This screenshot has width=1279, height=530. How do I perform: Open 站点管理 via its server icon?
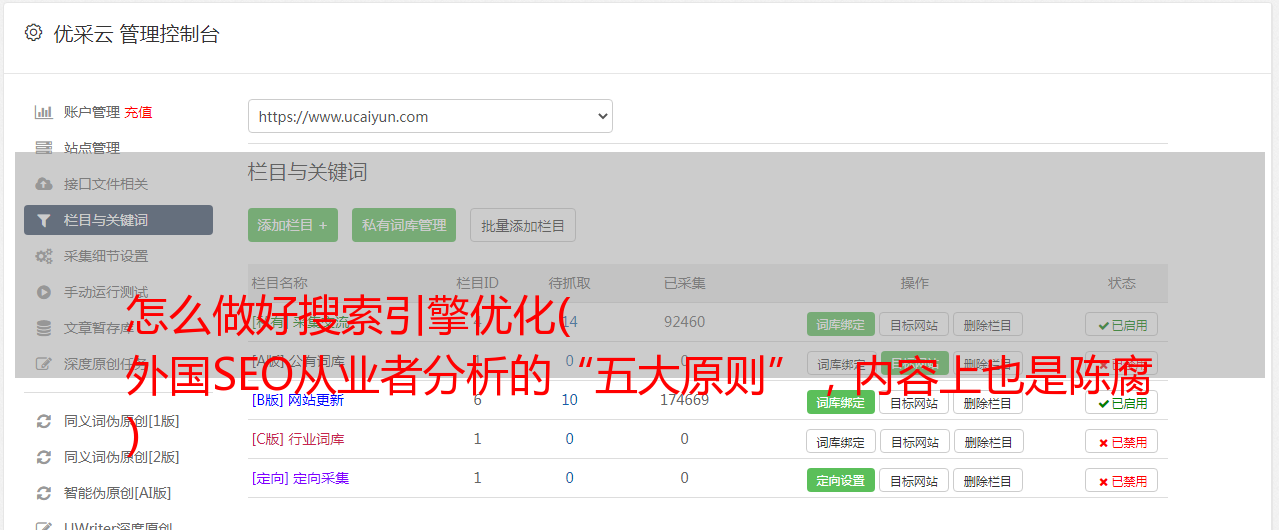pyautogui.click(x=43, y=148)
